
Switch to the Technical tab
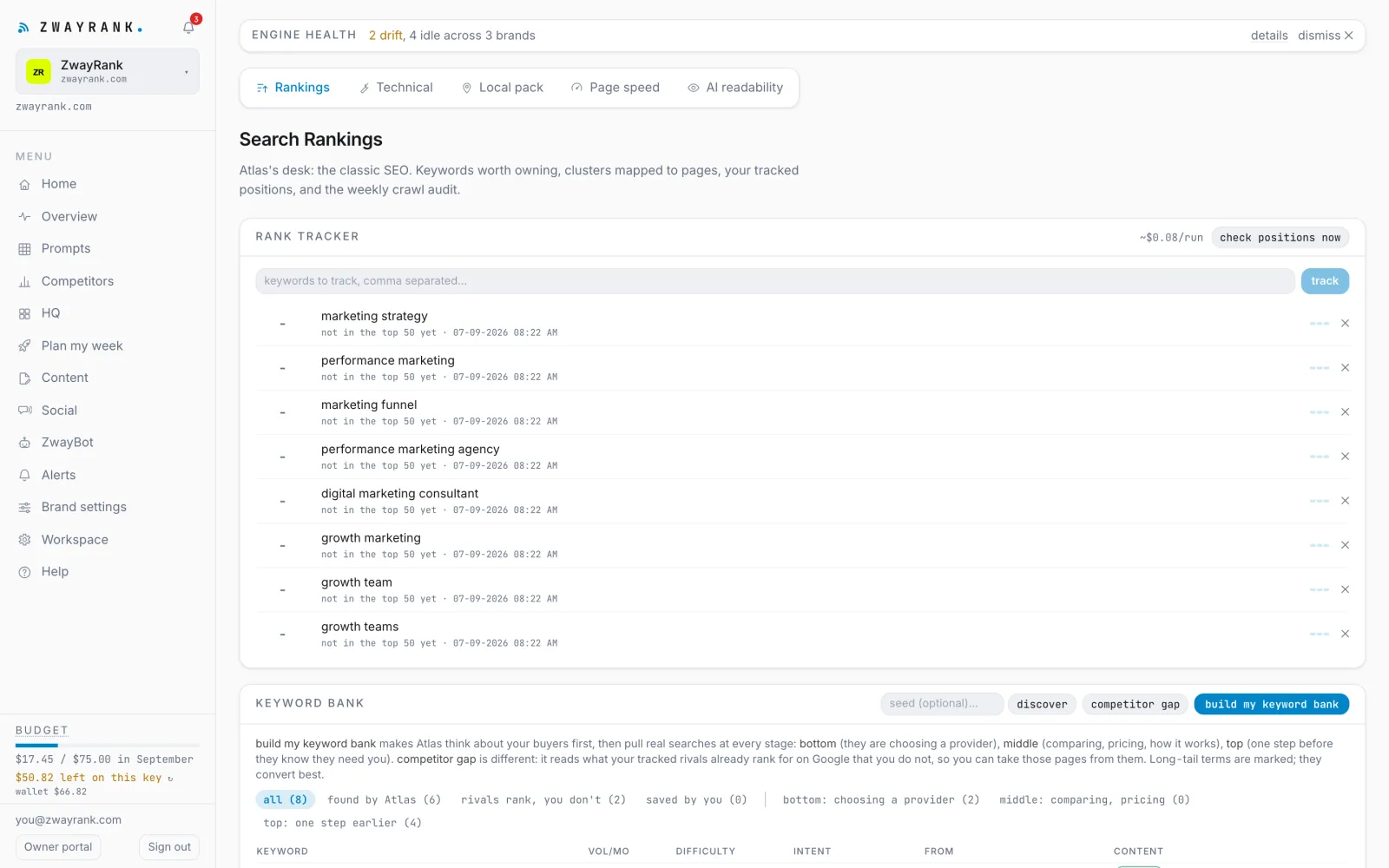(x=396, y=88)
